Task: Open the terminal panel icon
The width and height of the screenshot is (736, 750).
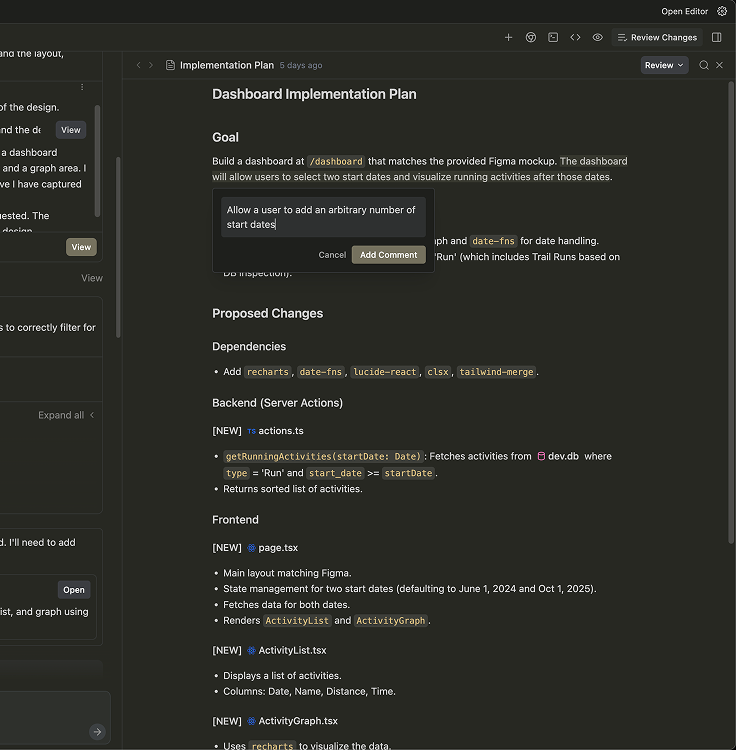Action: [553, 37]
